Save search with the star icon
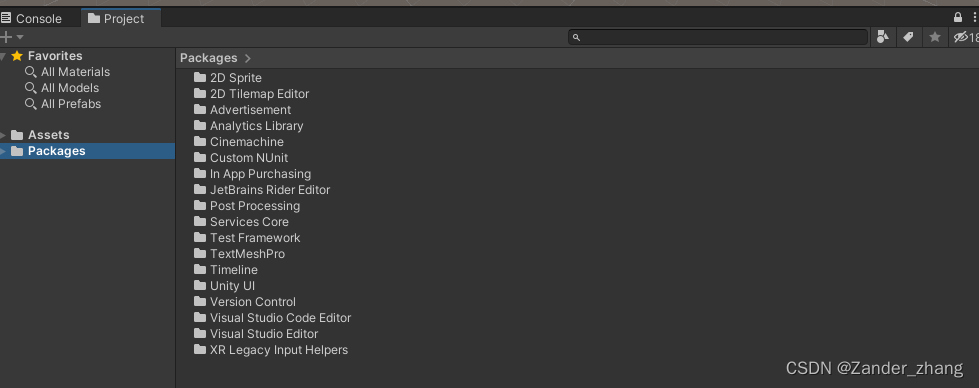Screen dimensions: 979x388 coord(935,37)
